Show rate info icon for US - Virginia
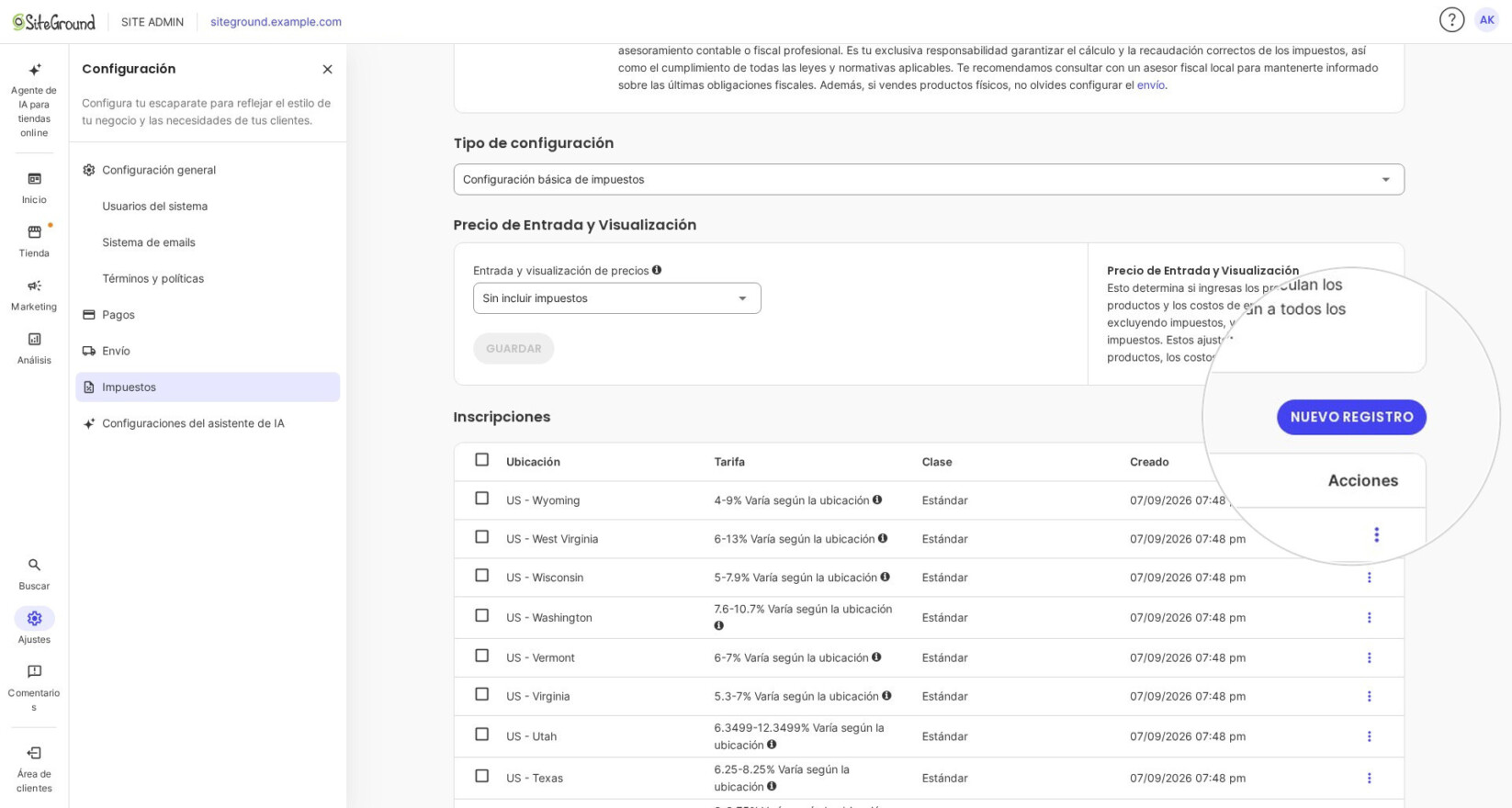This screenshot has width=1512, height=808. [886, 696]
